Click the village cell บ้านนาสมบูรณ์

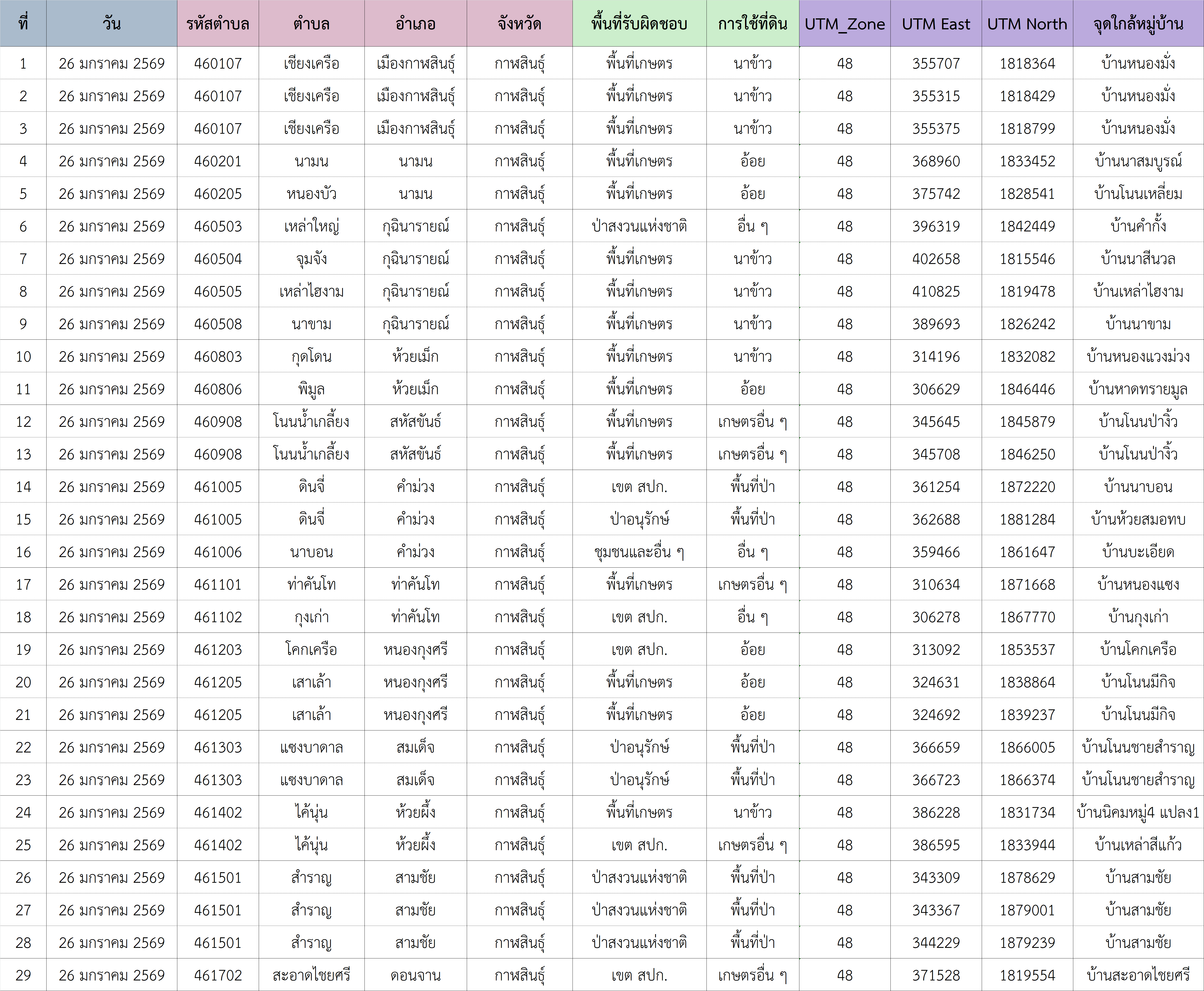point(1138,161)
